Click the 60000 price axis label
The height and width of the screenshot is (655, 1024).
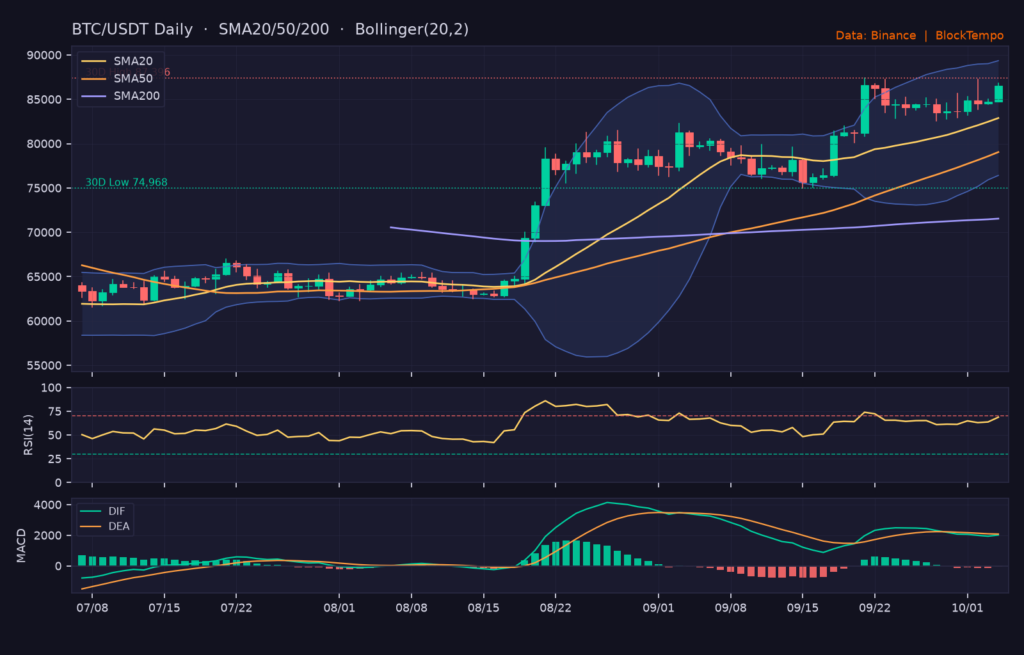pyautogui.click(x=44, y=321)
